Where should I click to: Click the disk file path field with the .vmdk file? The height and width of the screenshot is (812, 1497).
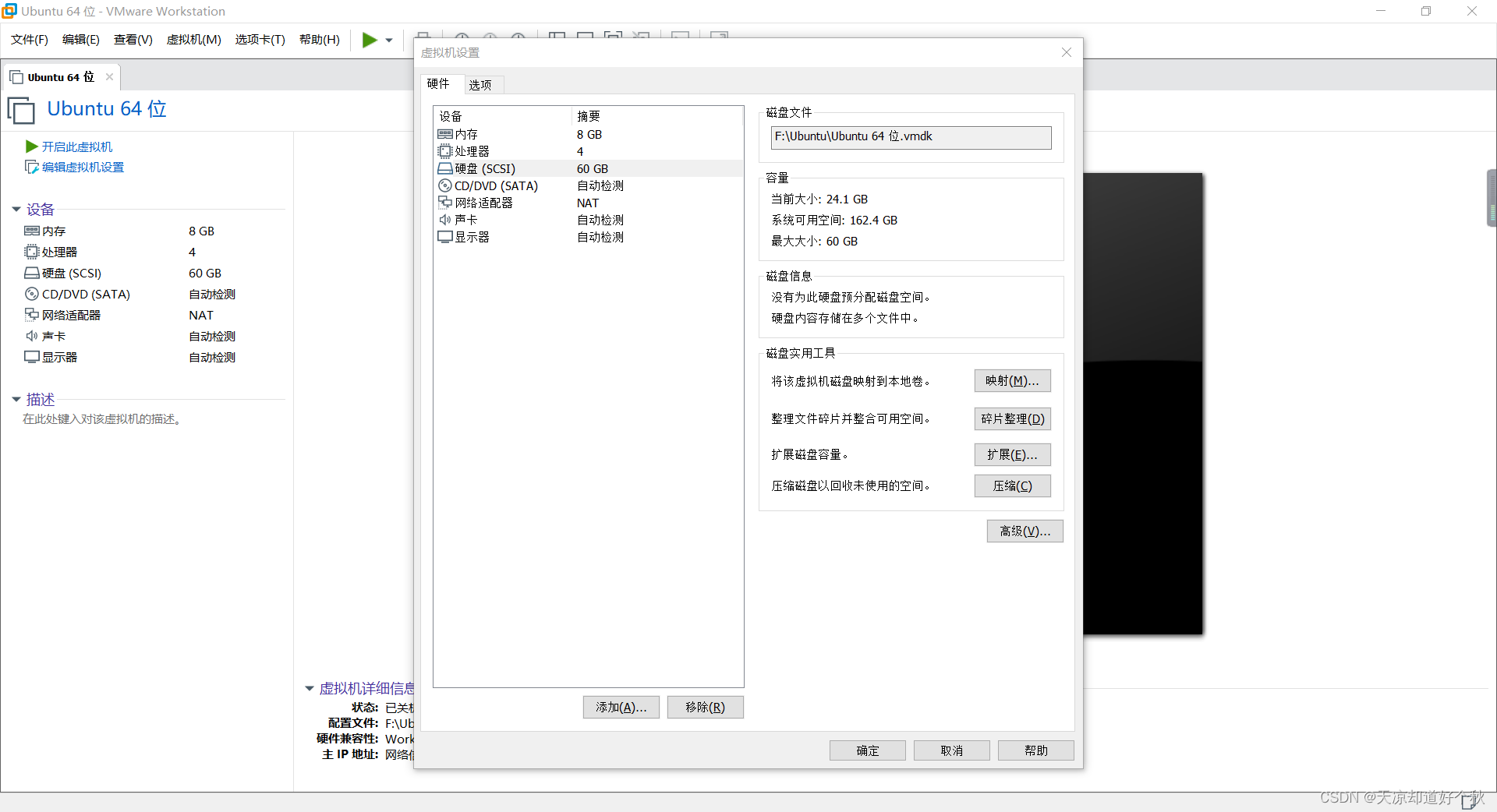click(911, 137)
